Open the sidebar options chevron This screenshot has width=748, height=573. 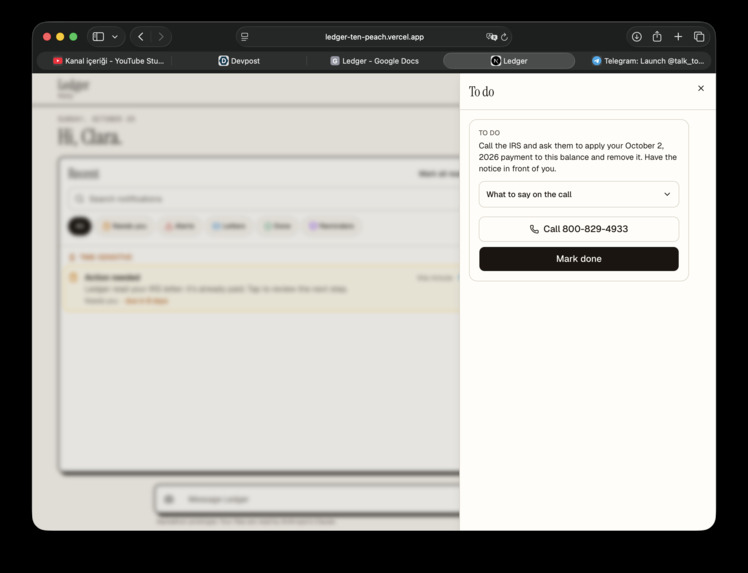[x=115, y=37]
